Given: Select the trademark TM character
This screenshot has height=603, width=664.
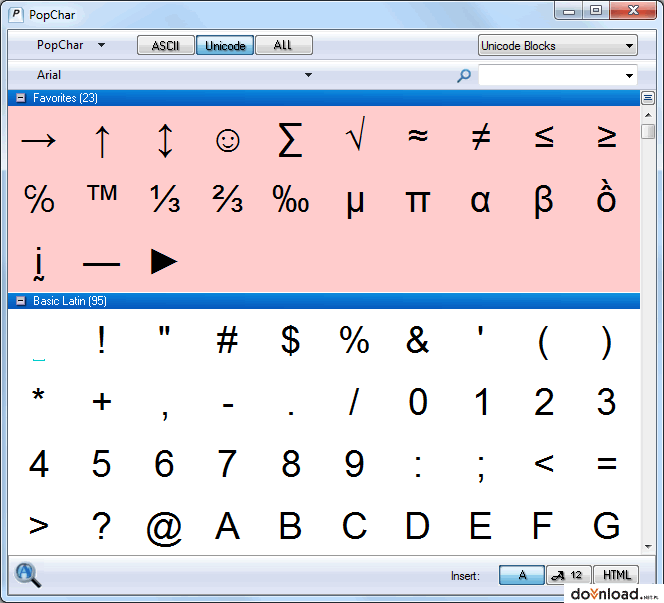Looking at the screenshot, I should tap(102, 193).
